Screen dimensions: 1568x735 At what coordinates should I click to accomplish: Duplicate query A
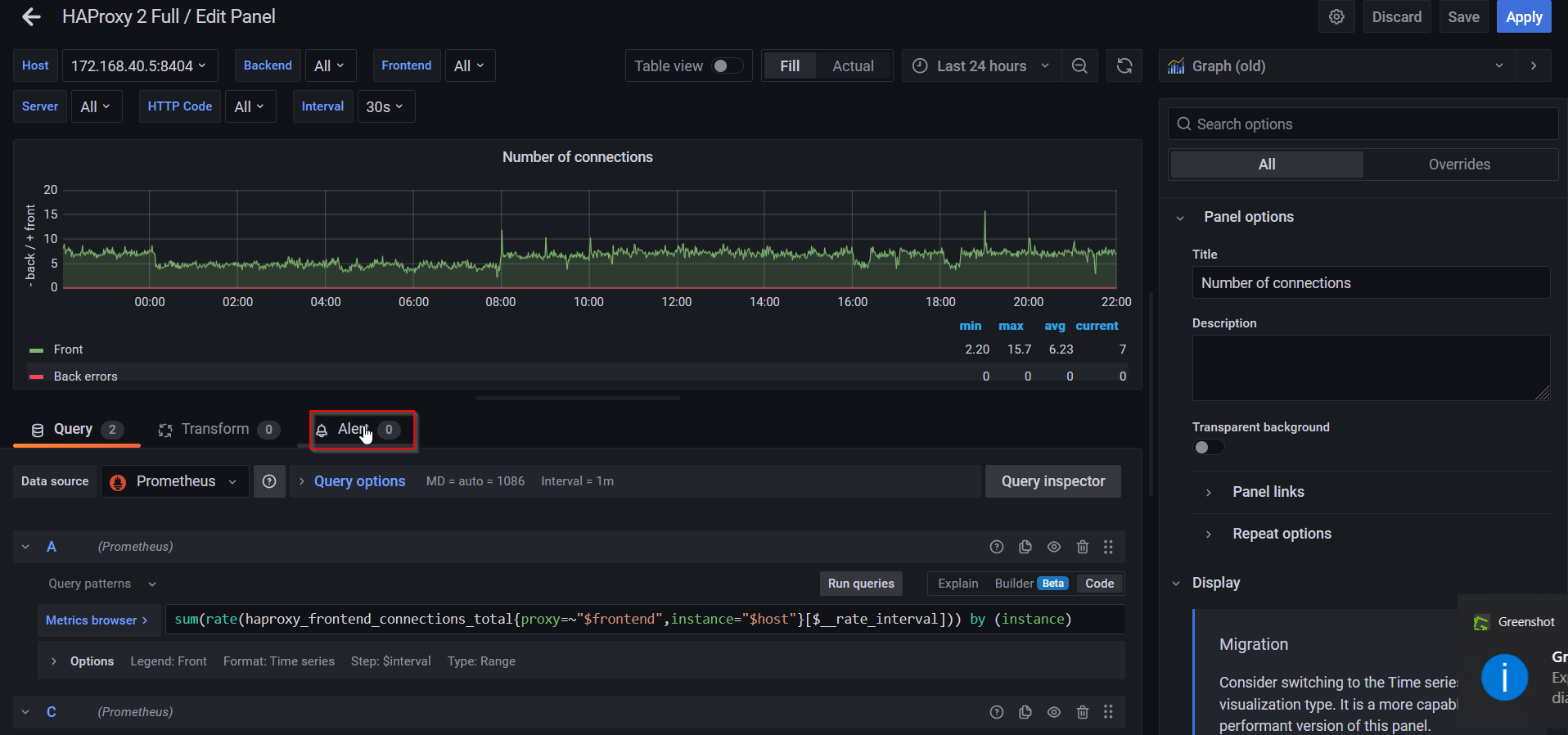(x=1025, y=547)
